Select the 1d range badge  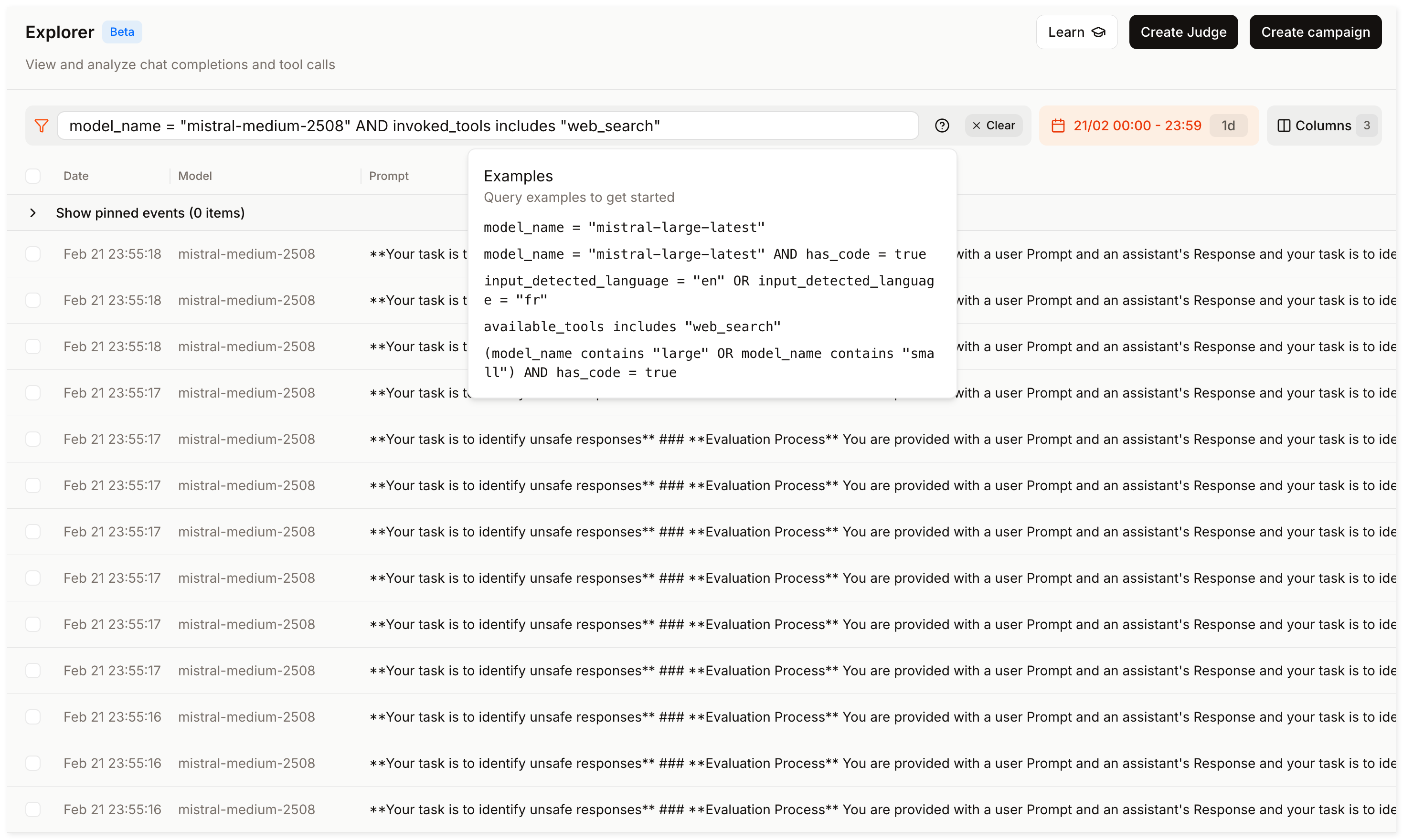(x=1227, y=126)
